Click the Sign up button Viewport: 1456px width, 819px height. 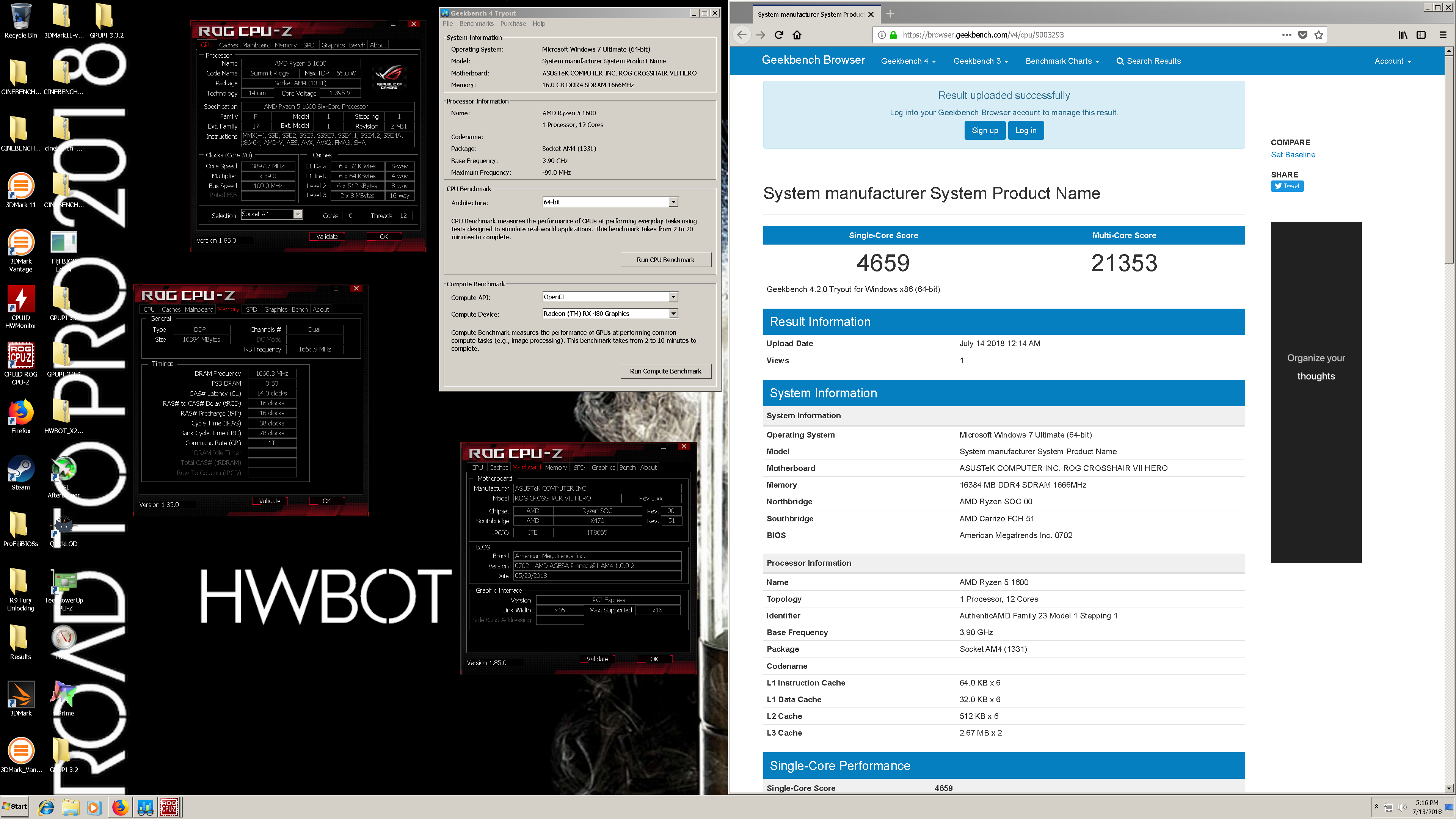point(985,130)
